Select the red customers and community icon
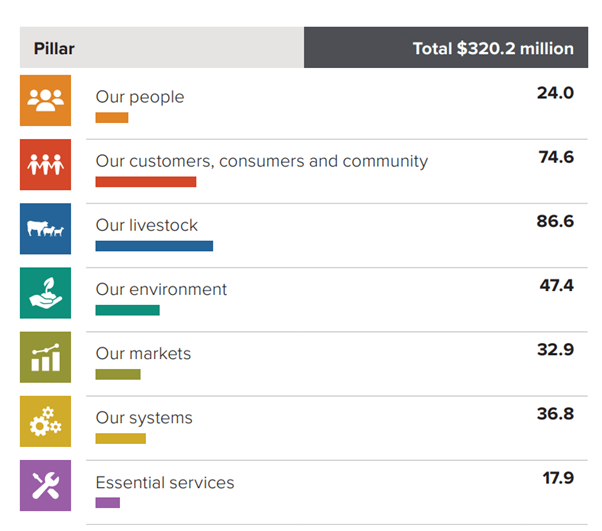 pyautogui.click(x=45, y=165)
